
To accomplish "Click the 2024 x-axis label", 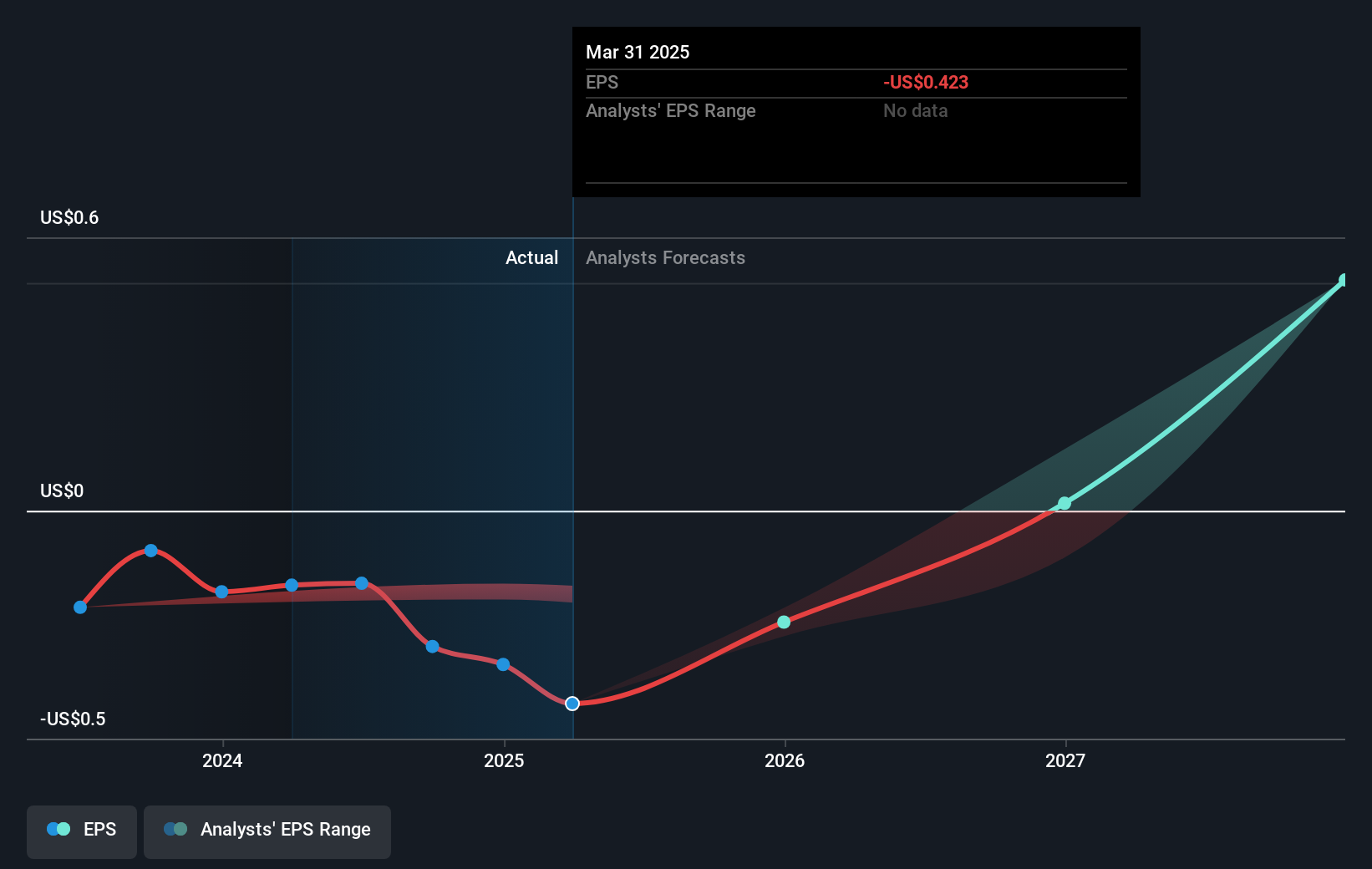I will pos(222,760).
